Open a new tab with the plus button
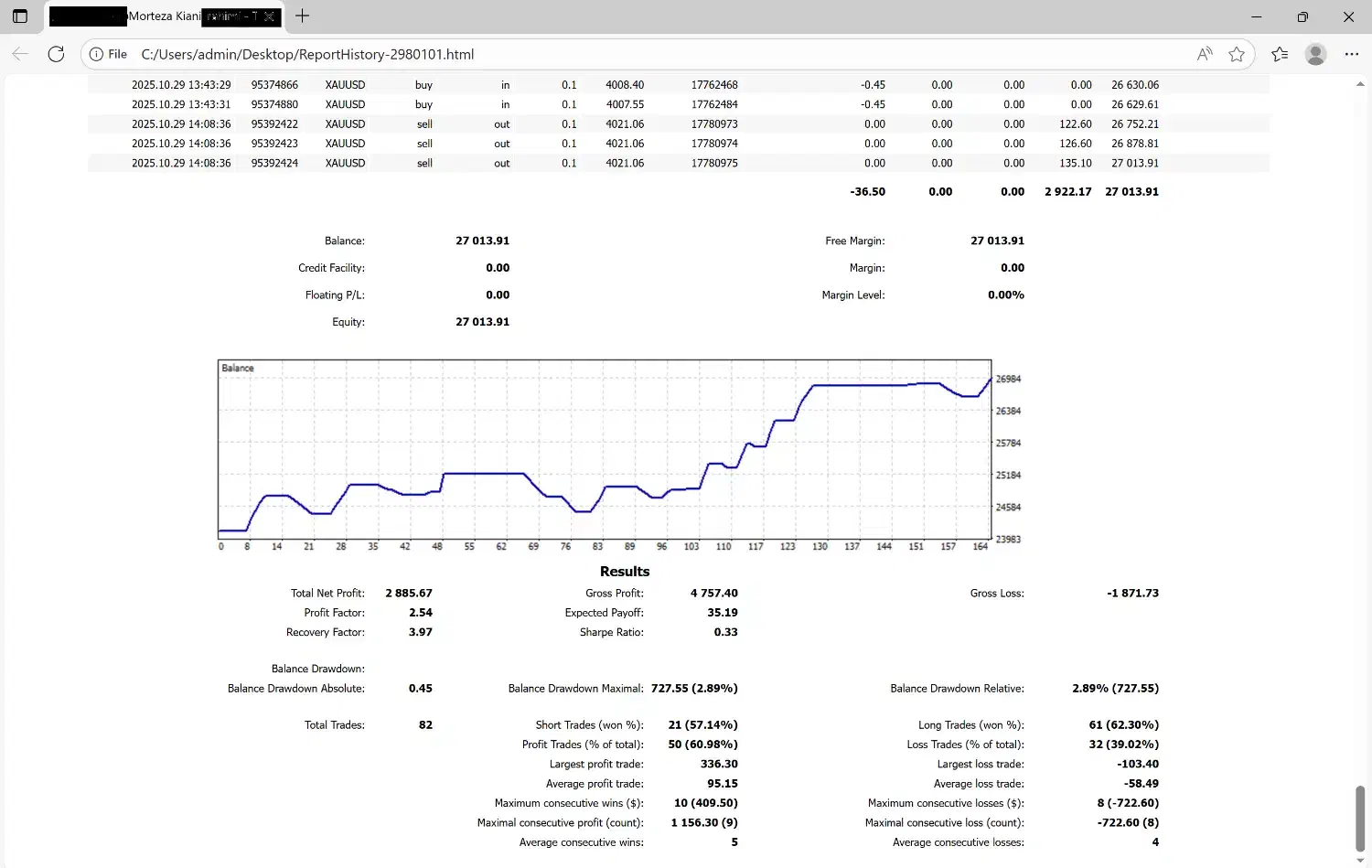Image resolution: width=1372 pixels, height=868 pixels. click(303, 16)
